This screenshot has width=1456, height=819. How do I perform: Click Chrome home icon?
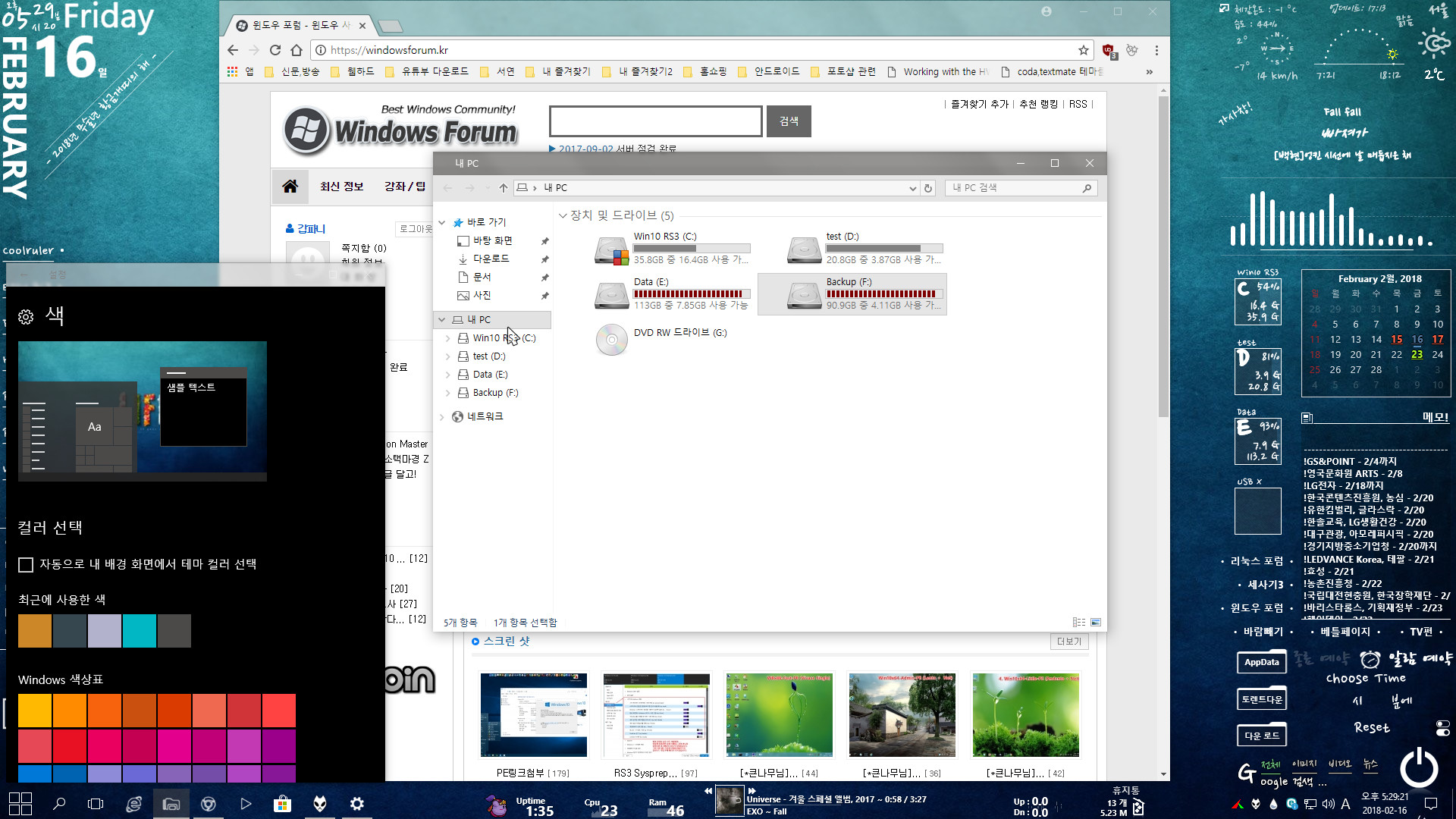(297, 50)
